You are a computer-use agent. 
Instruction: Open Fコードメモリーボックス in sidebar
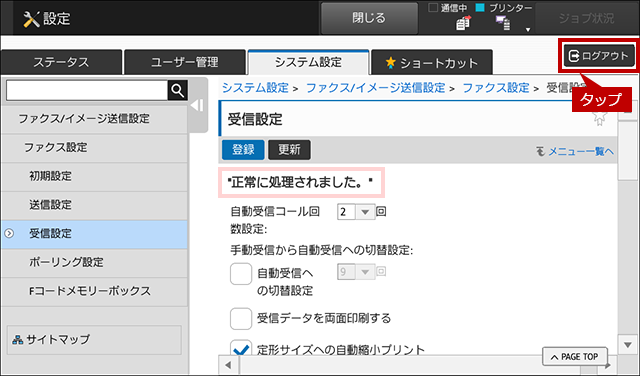[x=94, y=291]
